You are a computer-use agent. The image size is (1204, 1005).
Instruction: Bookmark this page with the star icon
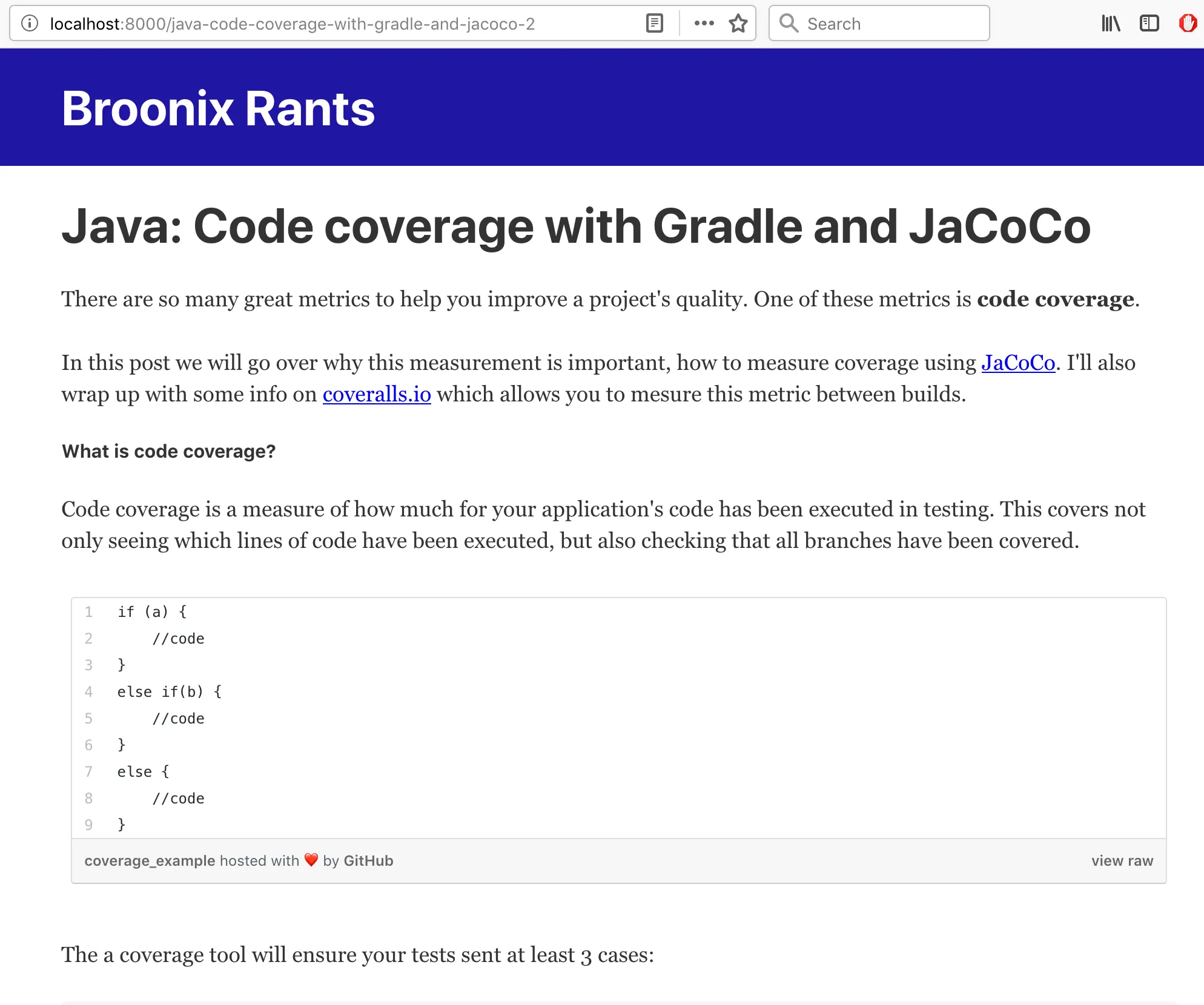738,24
